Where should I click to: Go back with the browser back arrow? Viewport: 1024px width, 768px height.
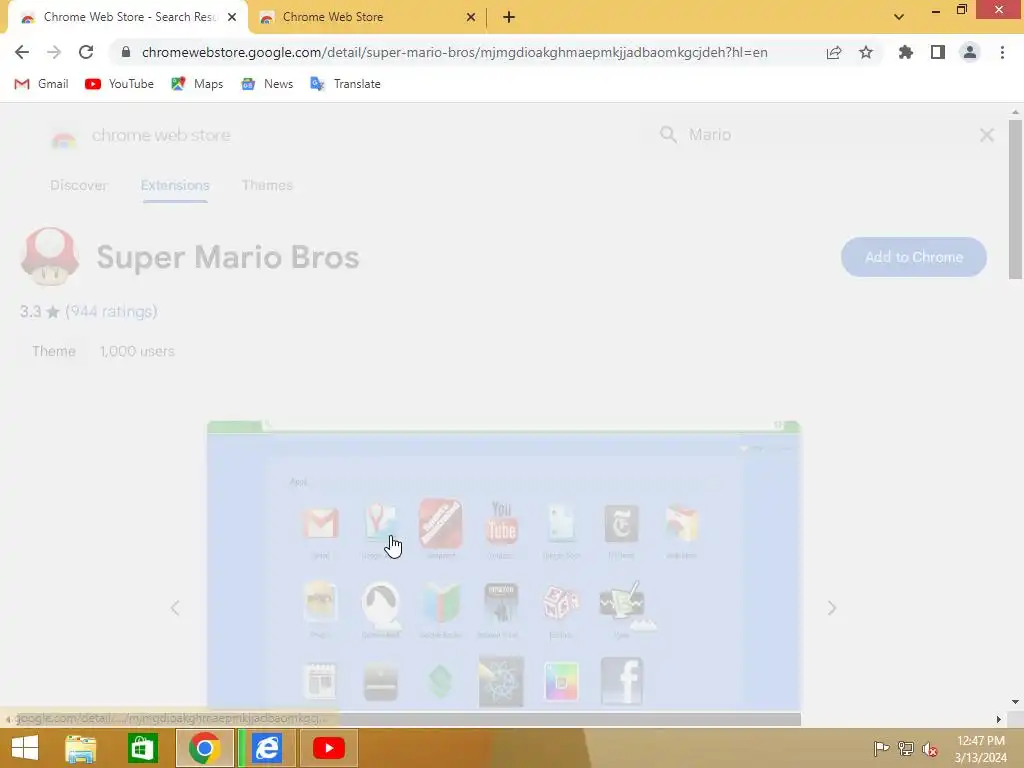[x=22, y=52]
